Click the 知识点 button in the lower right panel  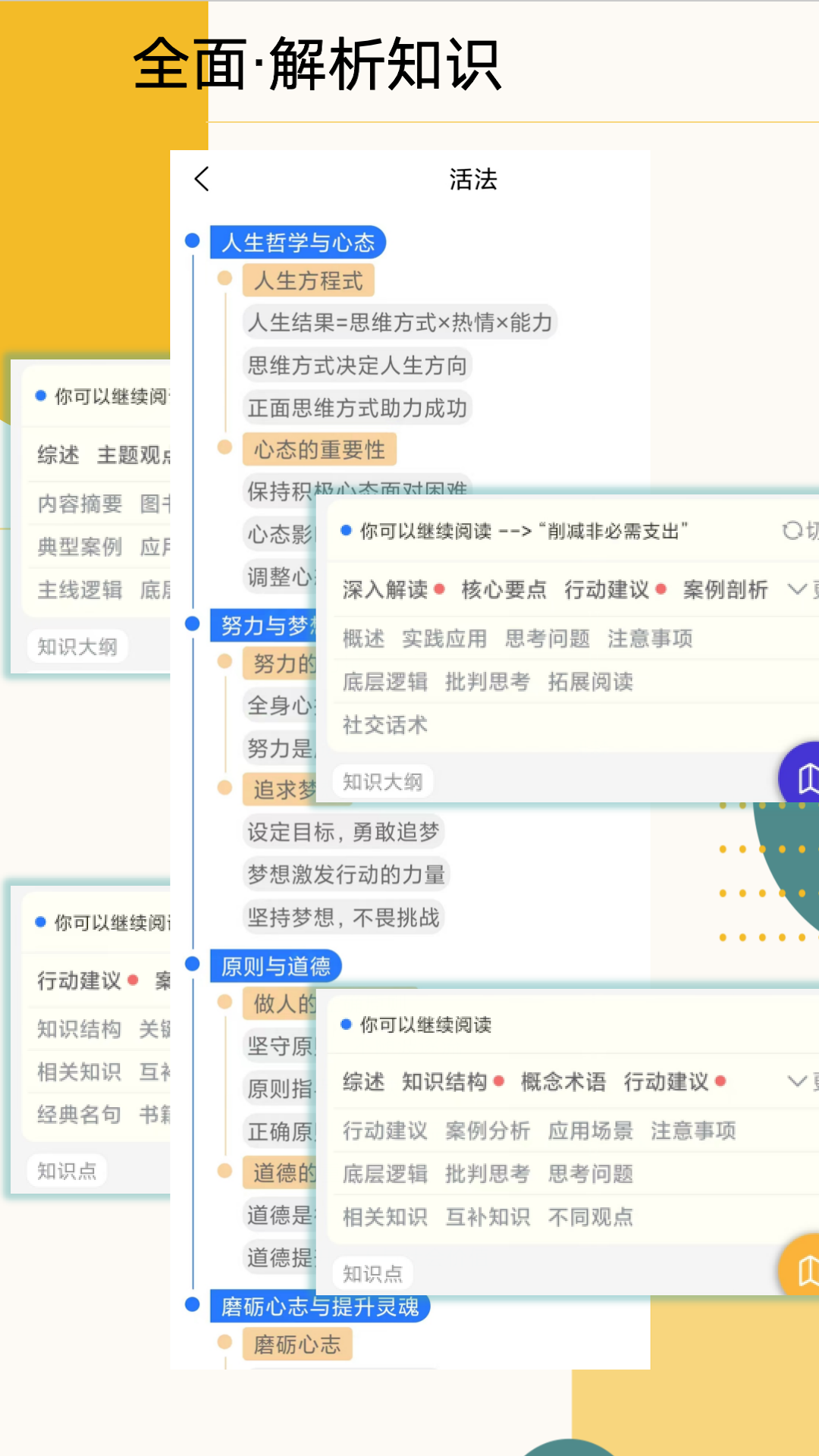pyautogui.click(x=372, y=1274)
